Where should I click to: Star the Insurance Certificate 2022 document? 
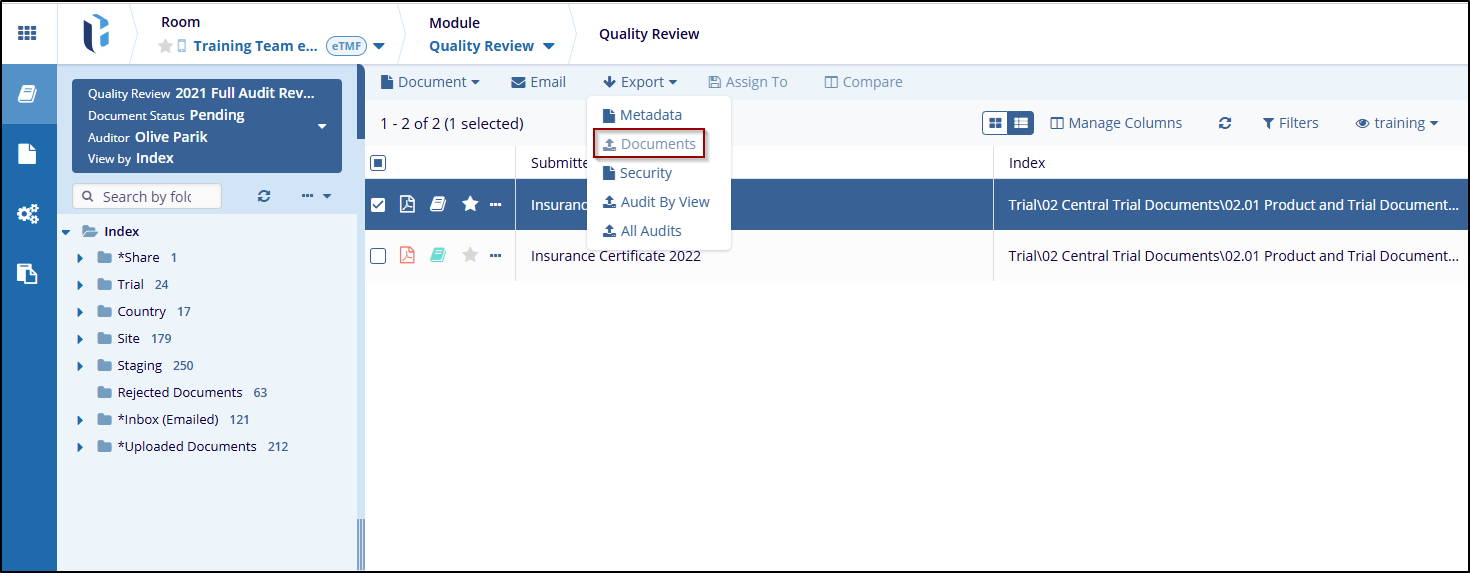470,256
